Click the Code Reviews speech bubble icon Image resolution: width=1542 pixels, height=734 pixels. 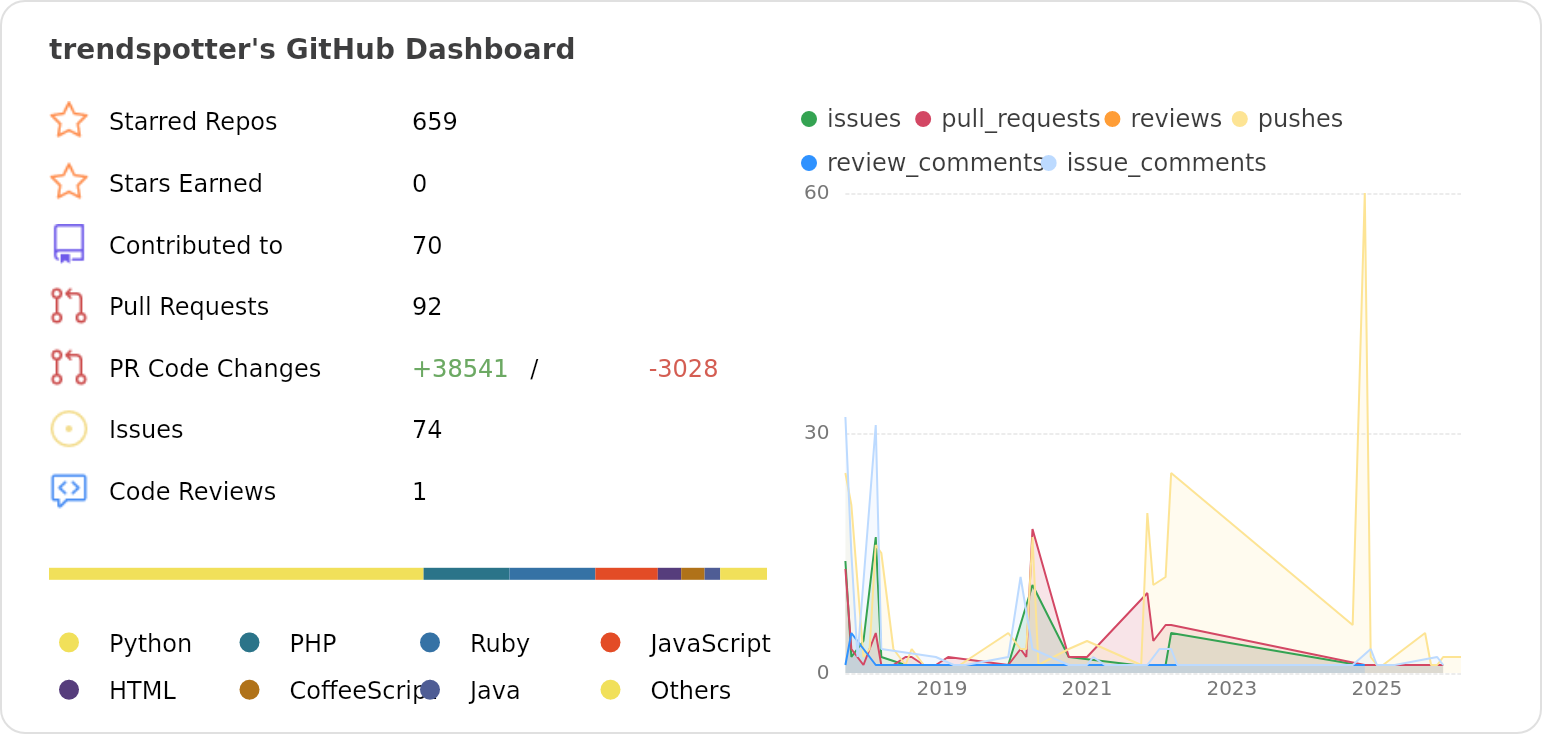pyautogui.click(x=70, y=490)
